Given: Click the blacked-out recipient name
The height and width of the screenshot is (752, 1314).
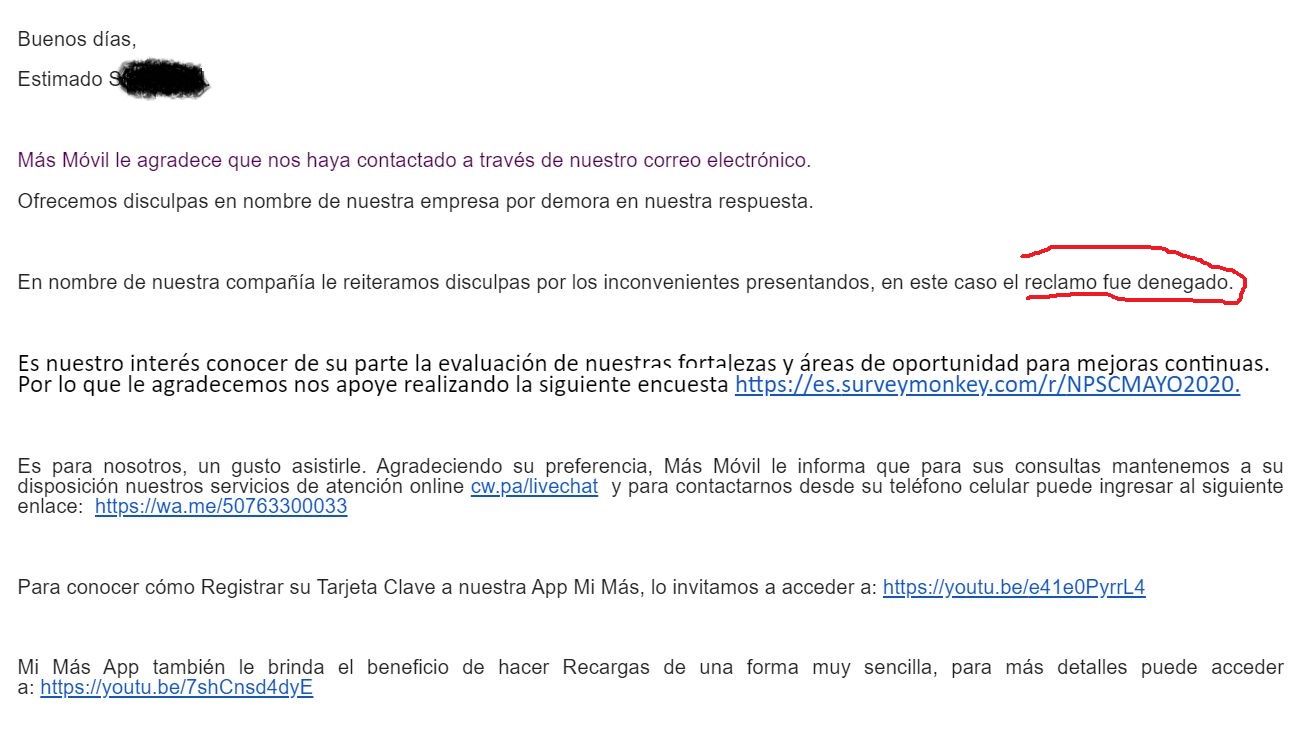Looking at the screenshot, I should tap(160, 80).
